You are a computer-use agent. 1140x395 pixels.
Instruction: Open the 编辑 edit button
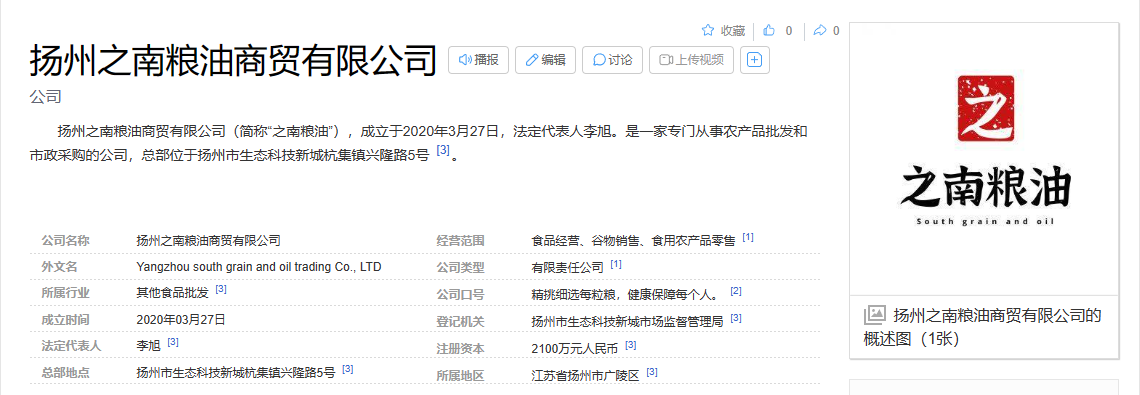(x=545, y=60)
